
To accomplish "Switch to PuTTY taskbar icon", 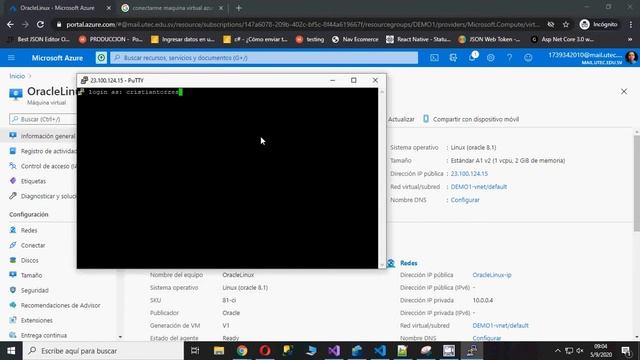I will pyautogui.click(x=472, y=351).
